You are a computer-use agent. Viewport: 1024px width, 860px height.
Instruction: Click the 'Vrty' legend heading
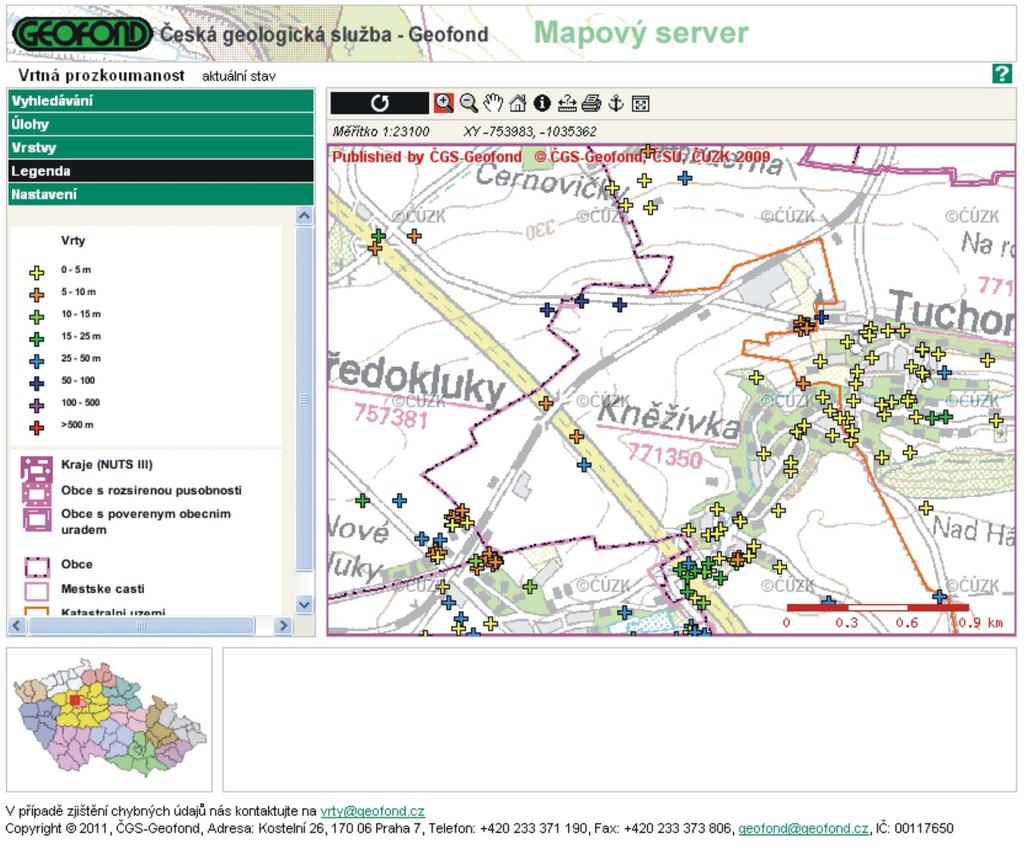[x=73, y=240]
